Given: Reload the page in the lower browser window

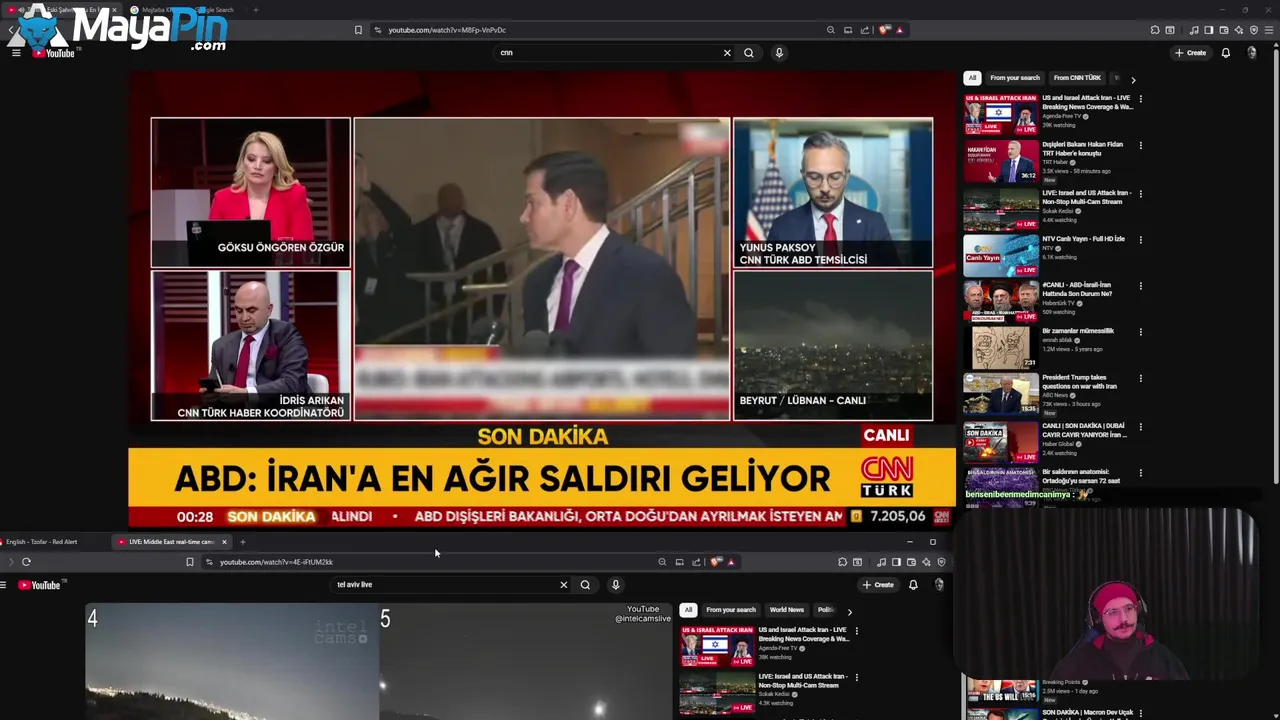Looking at the screenshot, I should 26,562.
